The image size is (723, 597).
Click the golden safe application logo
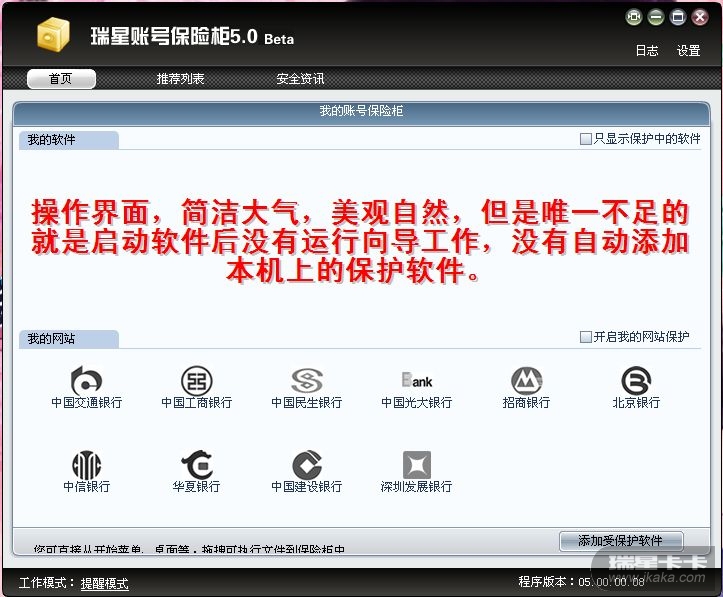[x=53, y=34]
